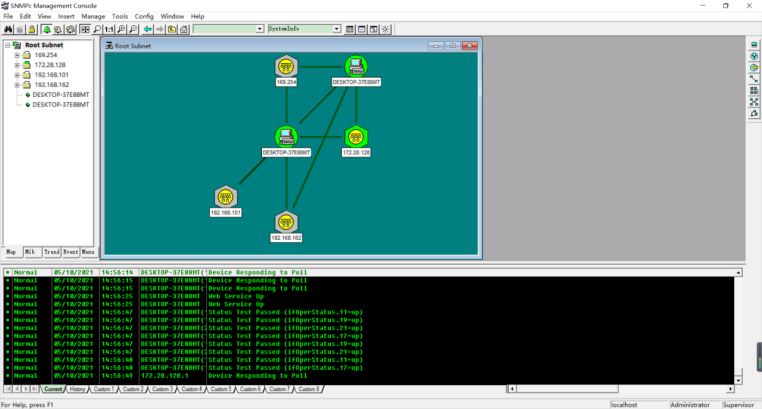Click the 192.168.162 network node on map

point(286,221)
